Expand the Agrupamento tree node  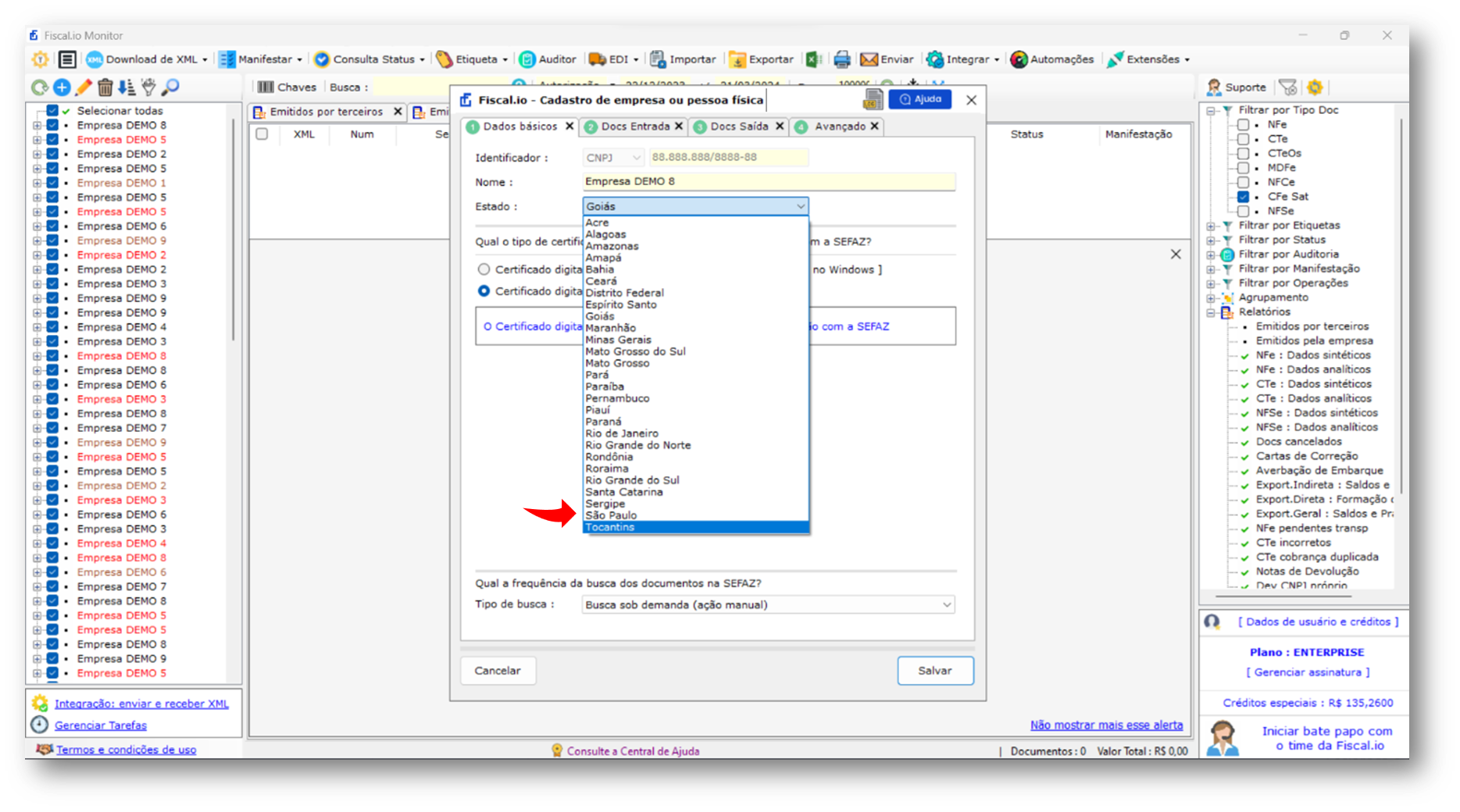coord(1212,298)
